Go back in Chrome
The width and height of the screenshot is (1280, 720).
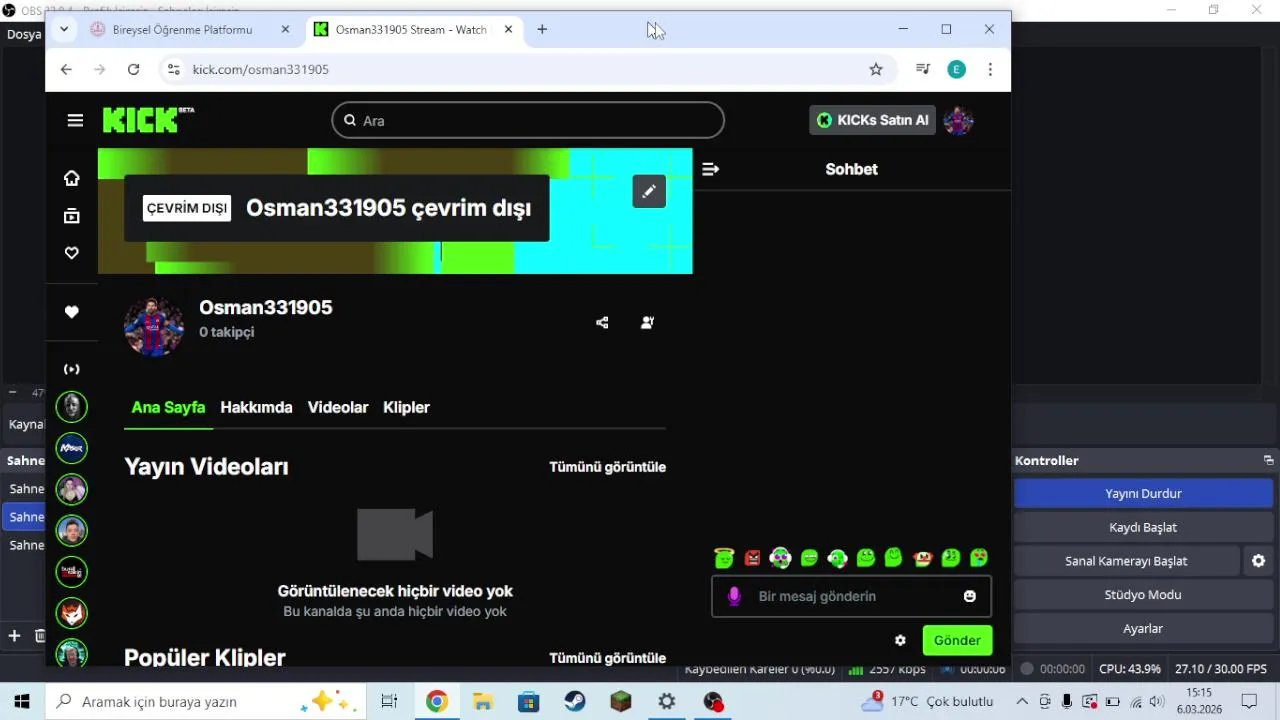pyautogui.click(x=66, y=69)
